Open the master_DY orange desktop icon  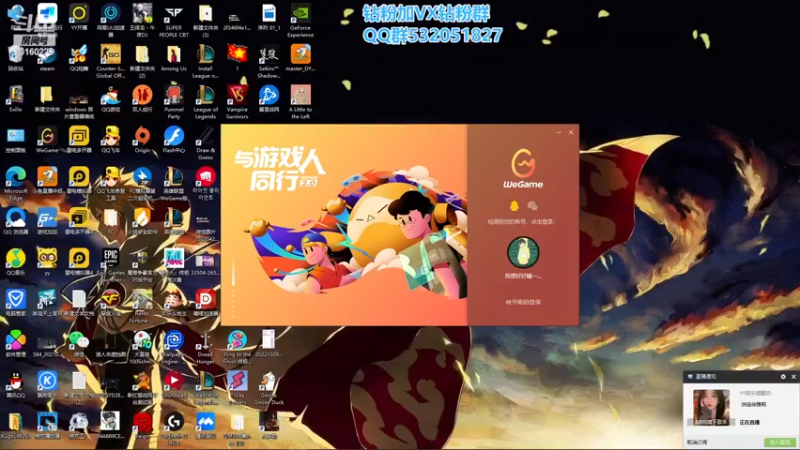[300, 59]
